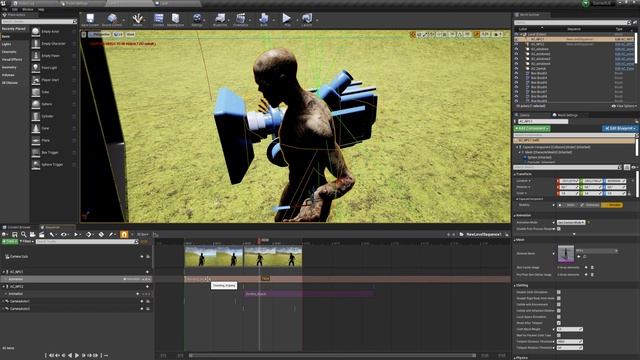Viewport: 640px width, 360px height.
Task: Toggle visibility eye for AC_NPC1 in the outliner
Action: (x=516, y=39)
